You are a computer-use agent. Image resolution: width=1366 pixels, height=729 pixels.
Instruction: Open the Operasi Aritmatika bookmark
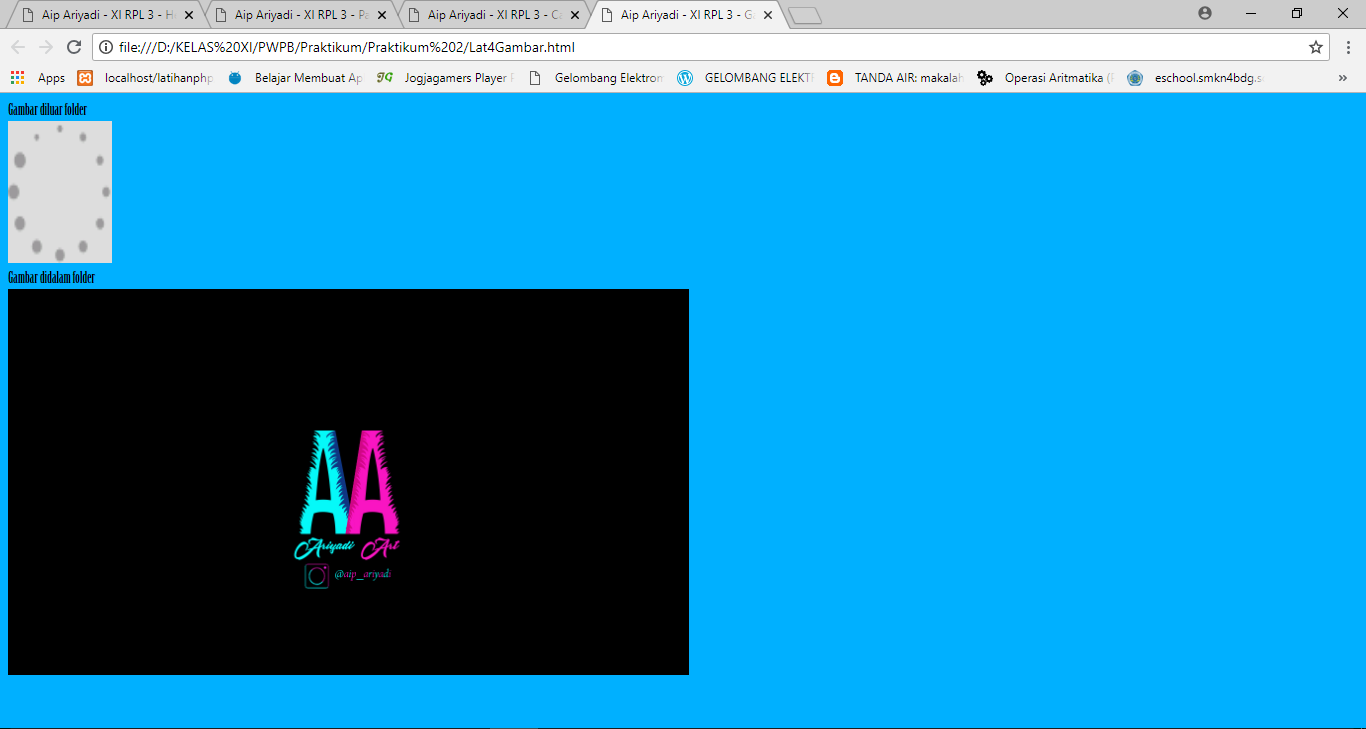point(1045,78)
